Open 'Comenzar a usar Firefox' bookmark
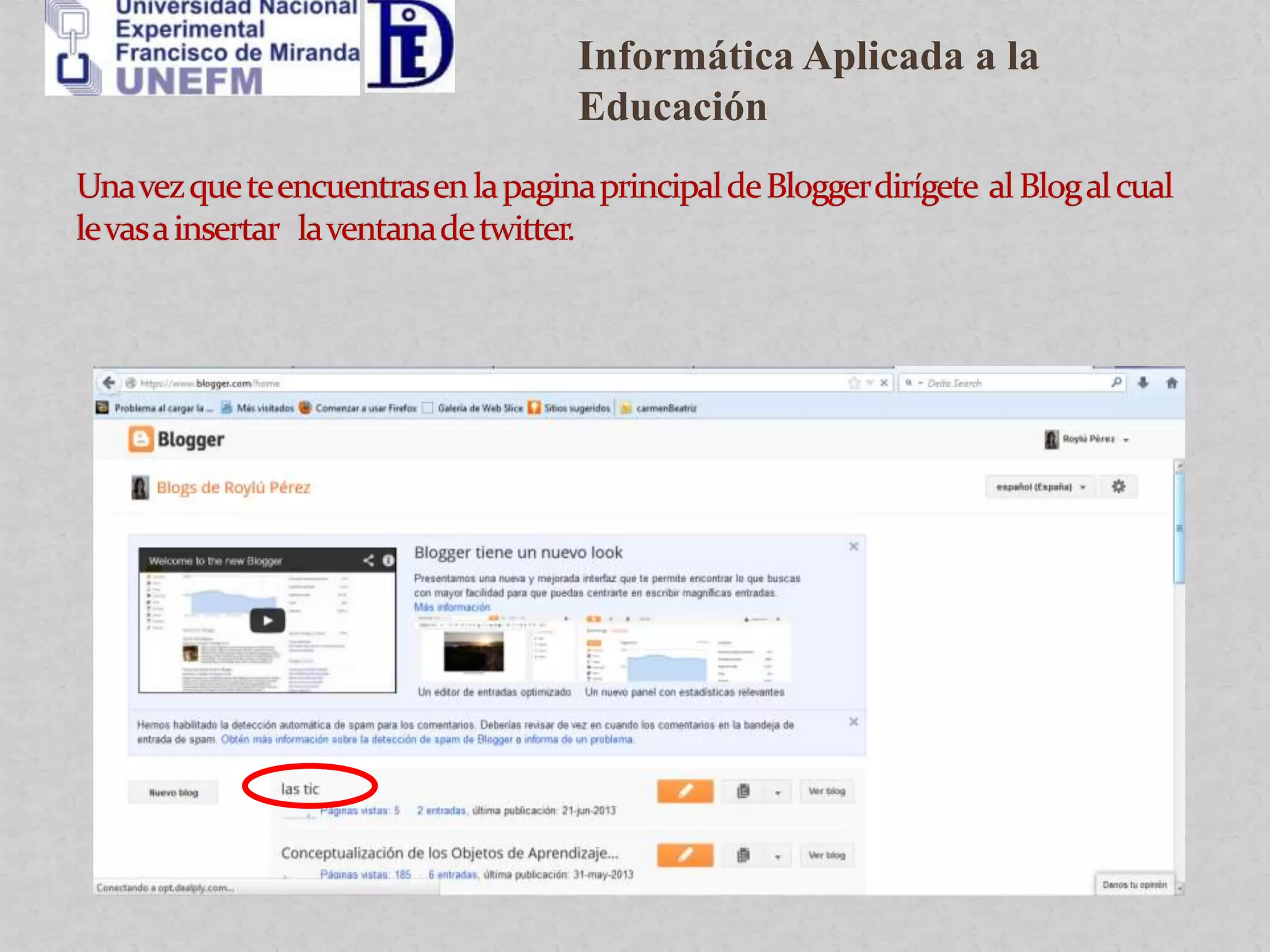Image resolution: width=1270 pixels, height=952 pixels. [358, 408]
